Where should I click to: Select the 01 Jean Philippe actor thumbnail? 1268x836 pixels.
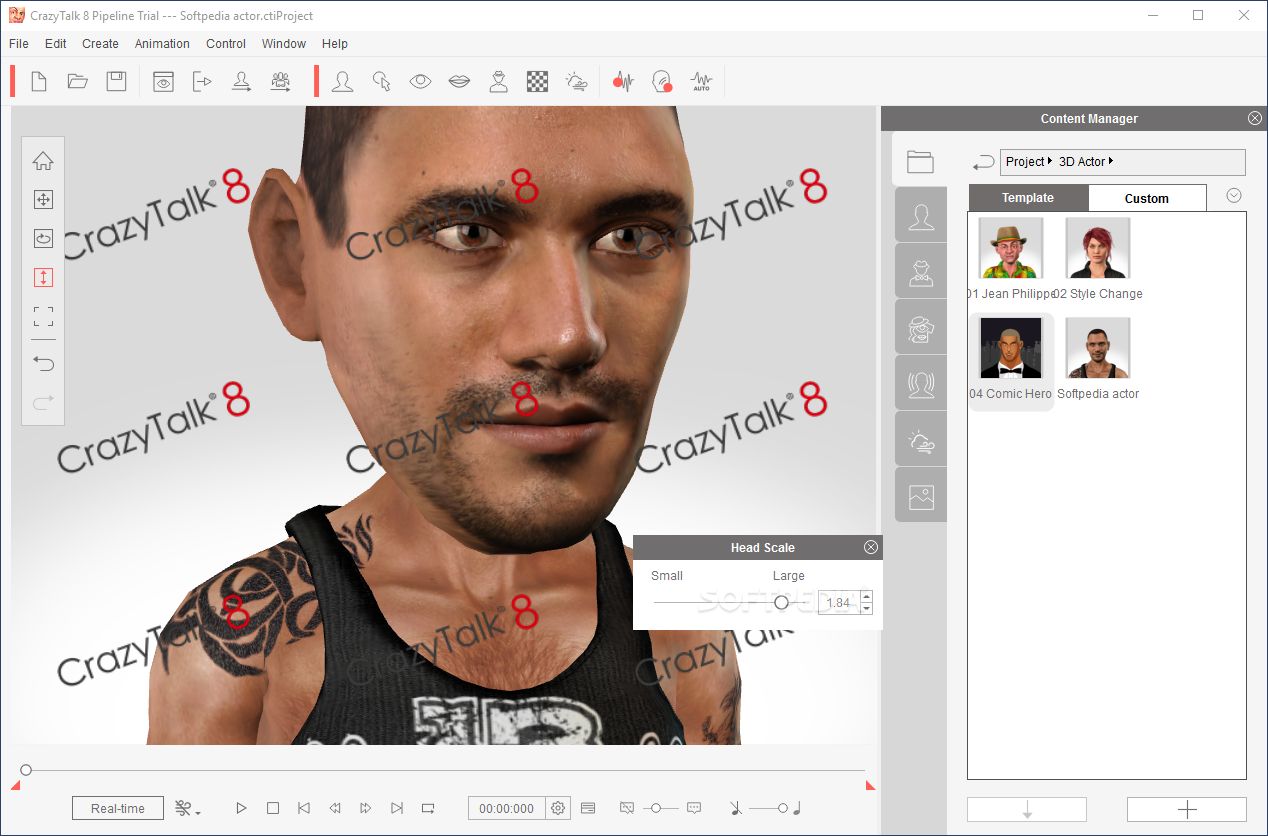click(1010, 248)
